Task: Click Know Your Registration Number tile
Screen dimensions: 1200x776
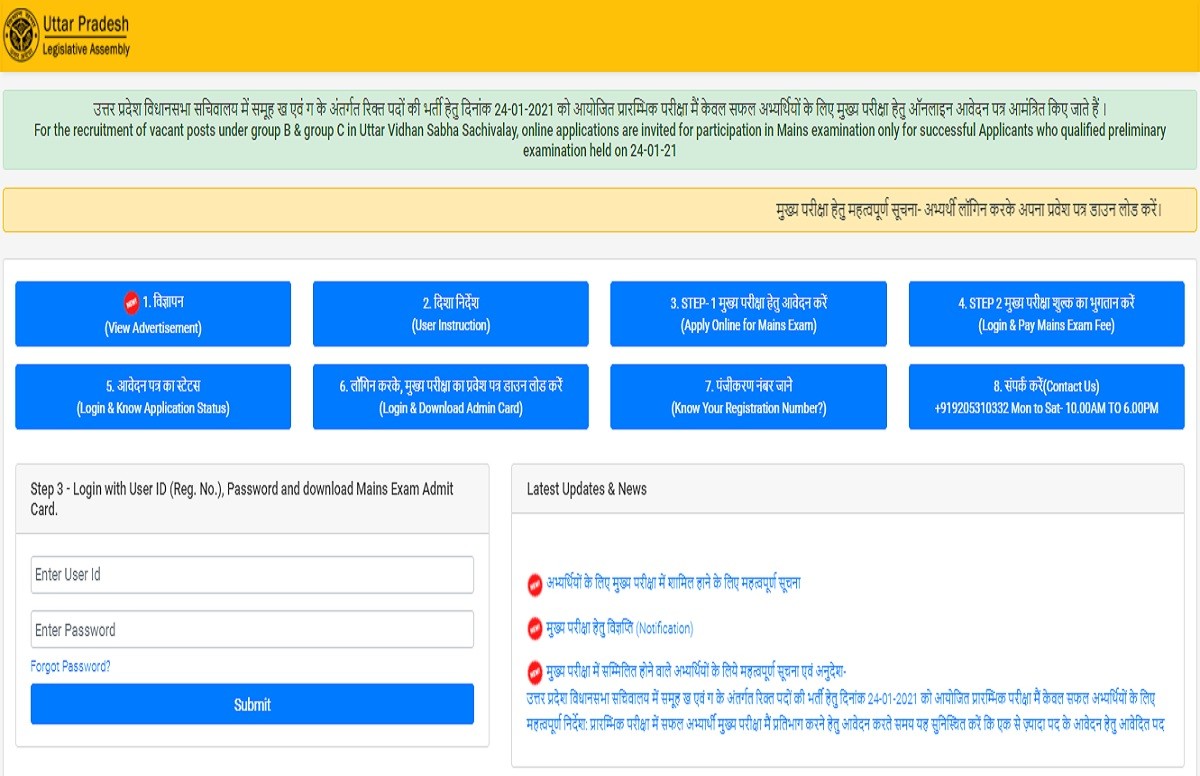Action: coord(748,397)
